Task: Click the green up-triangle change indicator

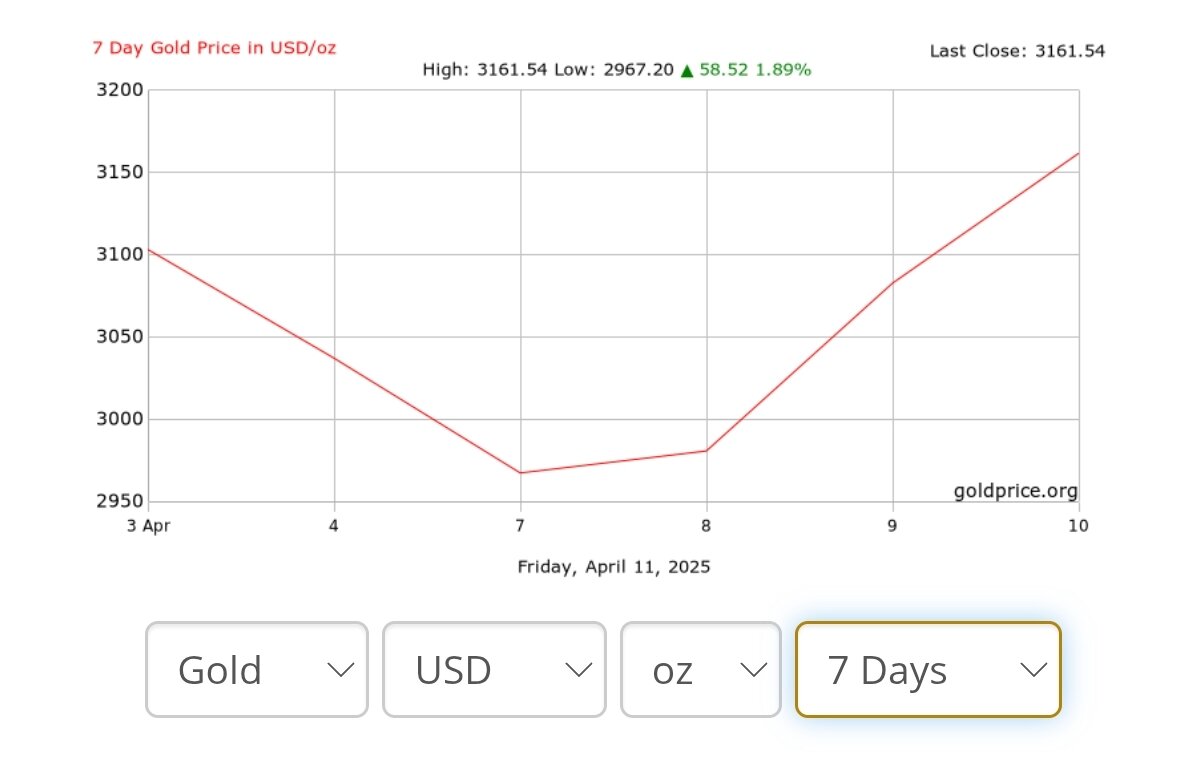Action: coord(687,70)
